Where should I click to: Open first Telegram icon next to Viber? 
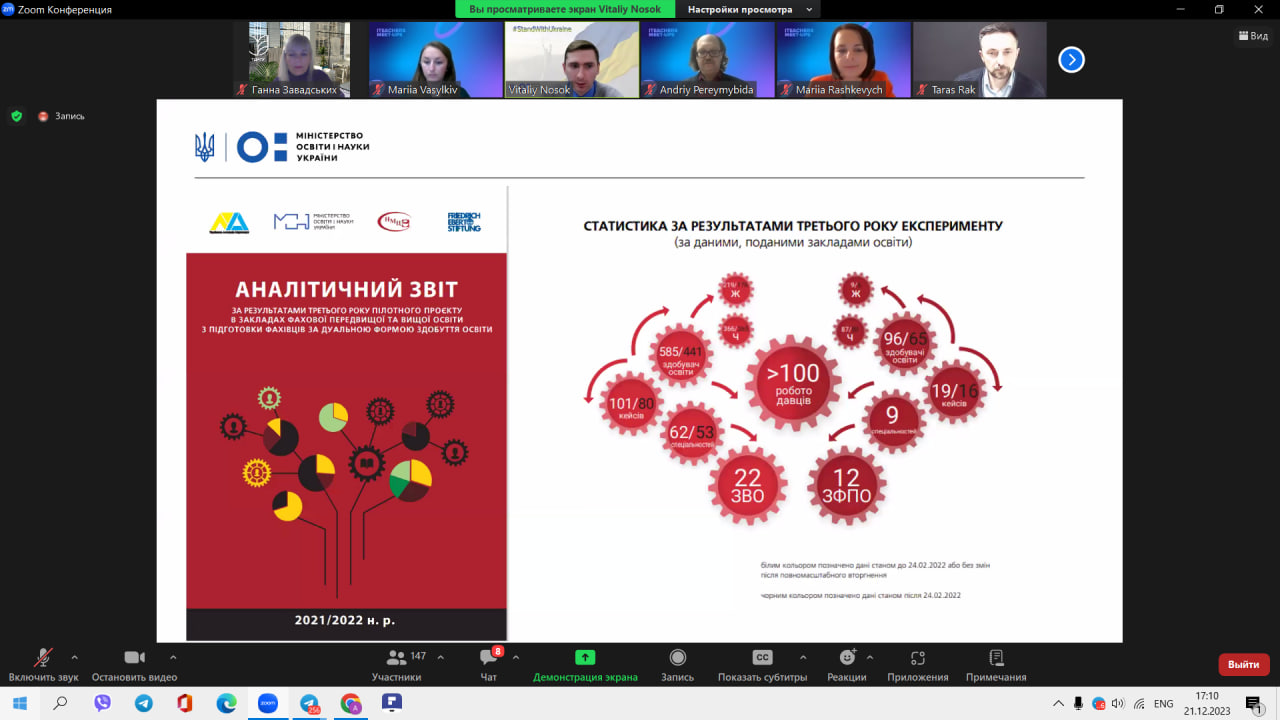(143, 703)
